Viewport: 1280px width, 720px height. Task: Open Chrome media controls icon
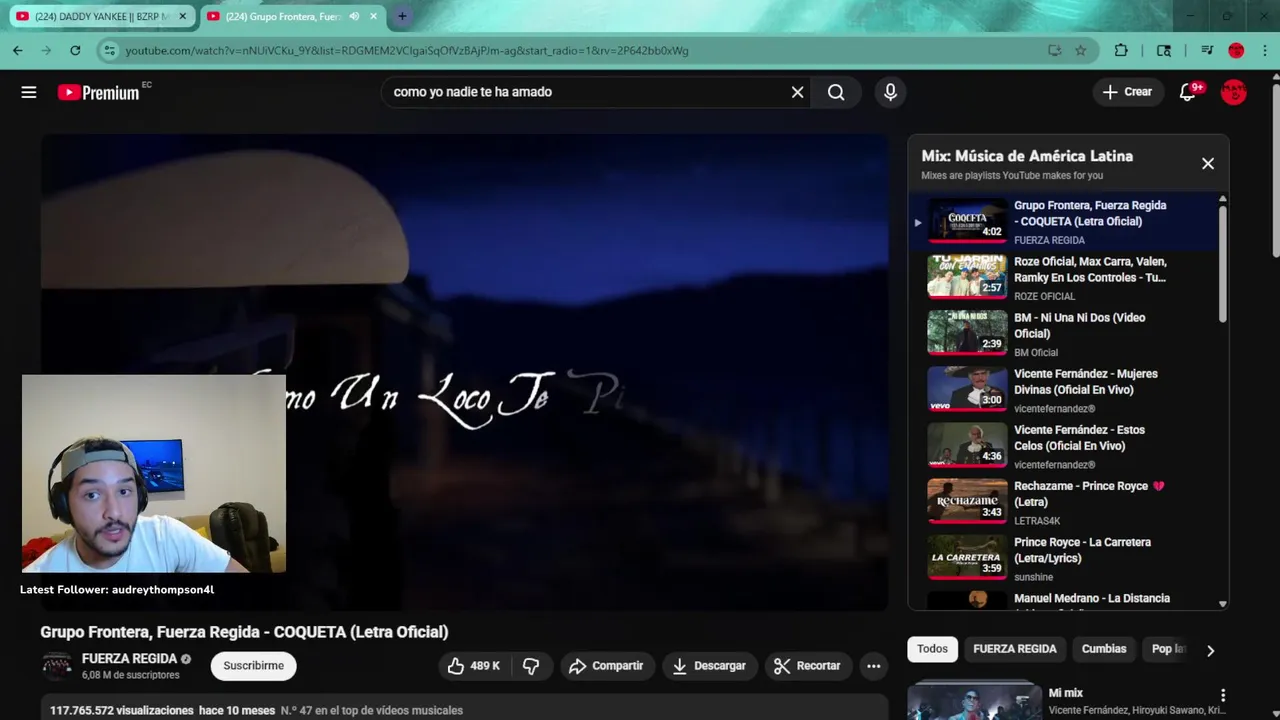(1207, 50)
